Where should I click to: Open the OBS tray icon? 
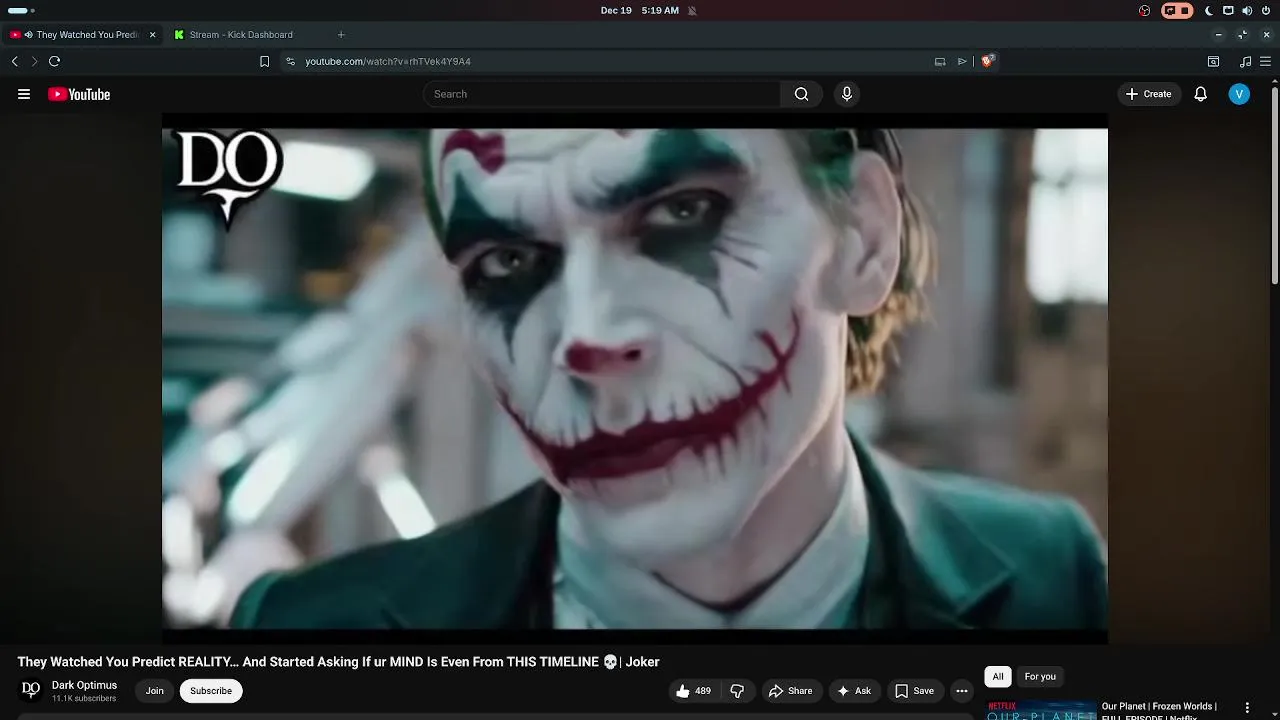1145,10
